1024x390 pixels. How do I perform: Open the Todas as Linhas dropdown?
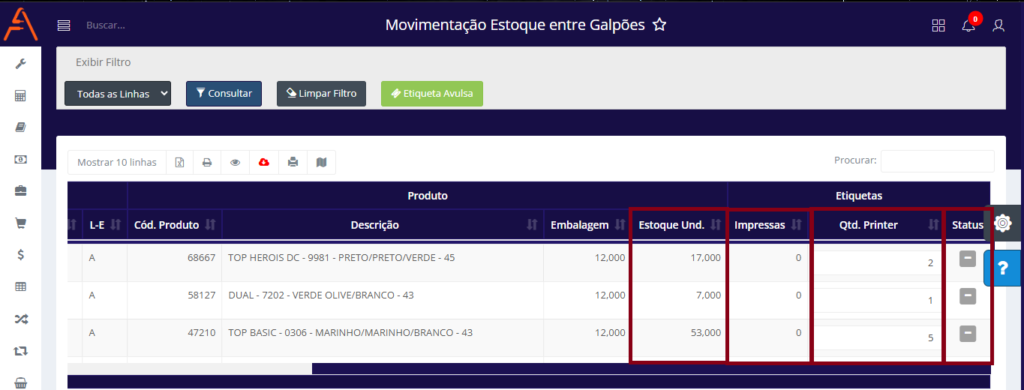tap(118, 93)
